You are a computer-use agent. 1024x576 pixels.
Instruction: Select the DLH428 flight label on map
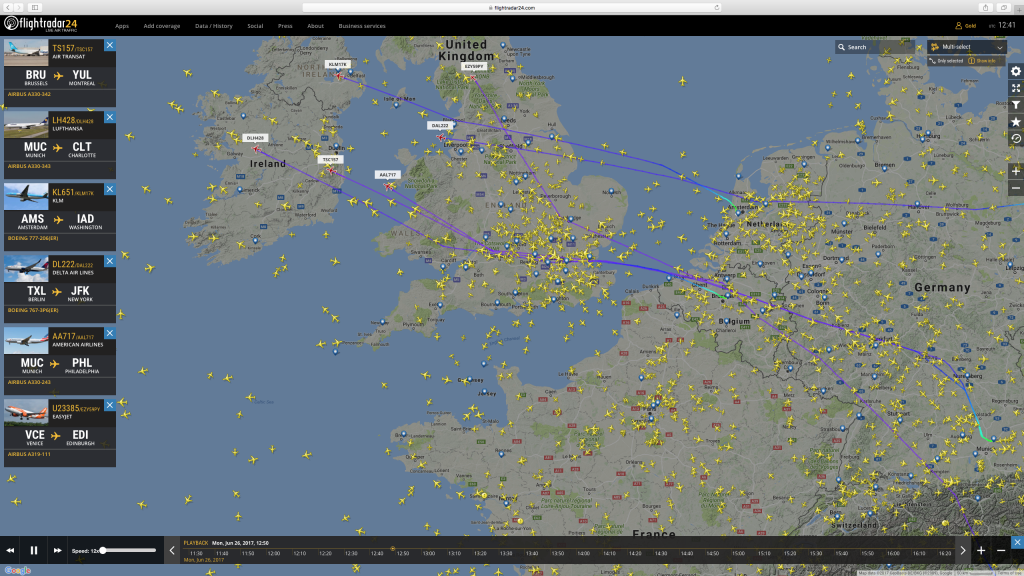(x=255, y=138)
